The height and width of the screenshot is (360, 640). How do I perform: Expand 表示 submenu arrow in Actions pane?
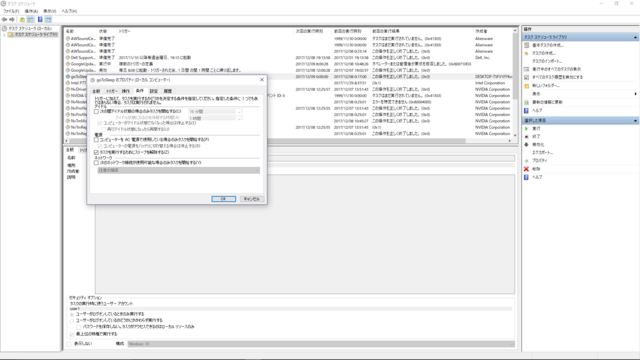tap(636, 94)
